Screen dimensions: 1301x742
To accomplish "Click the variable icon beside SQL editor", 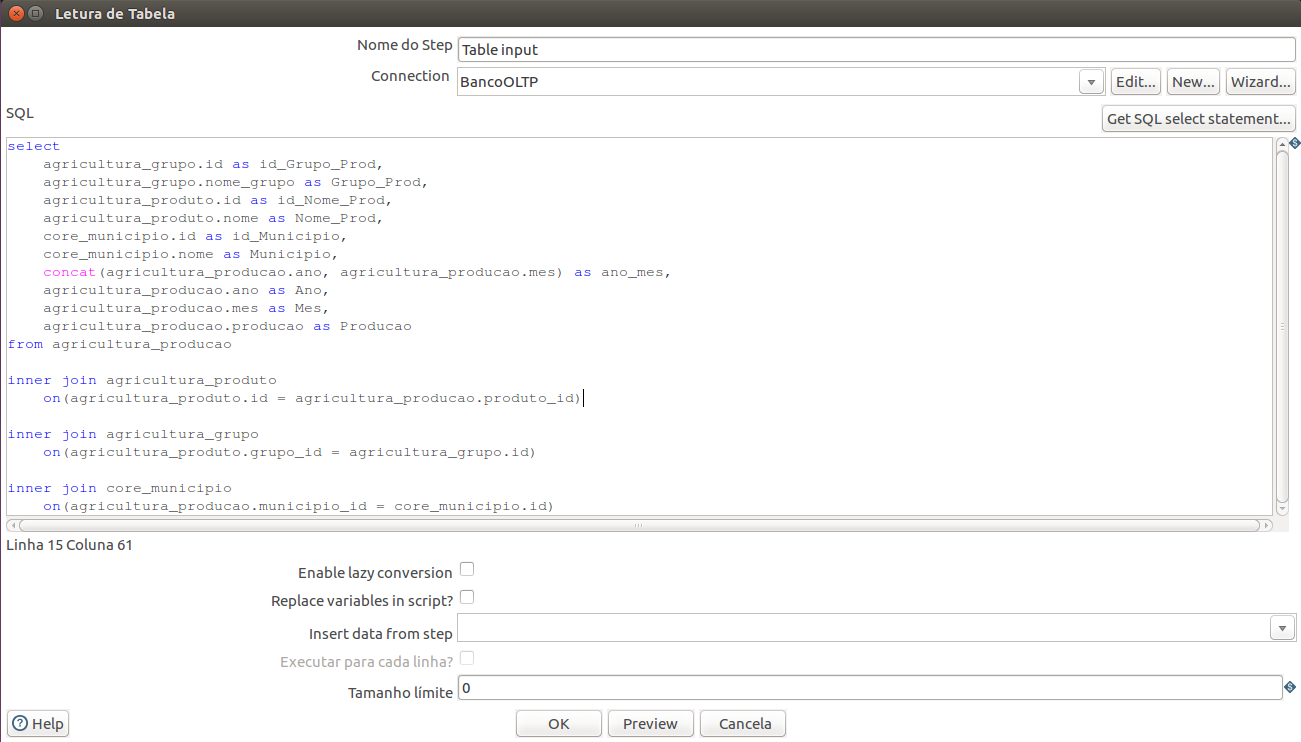I will click(1294, 143).
